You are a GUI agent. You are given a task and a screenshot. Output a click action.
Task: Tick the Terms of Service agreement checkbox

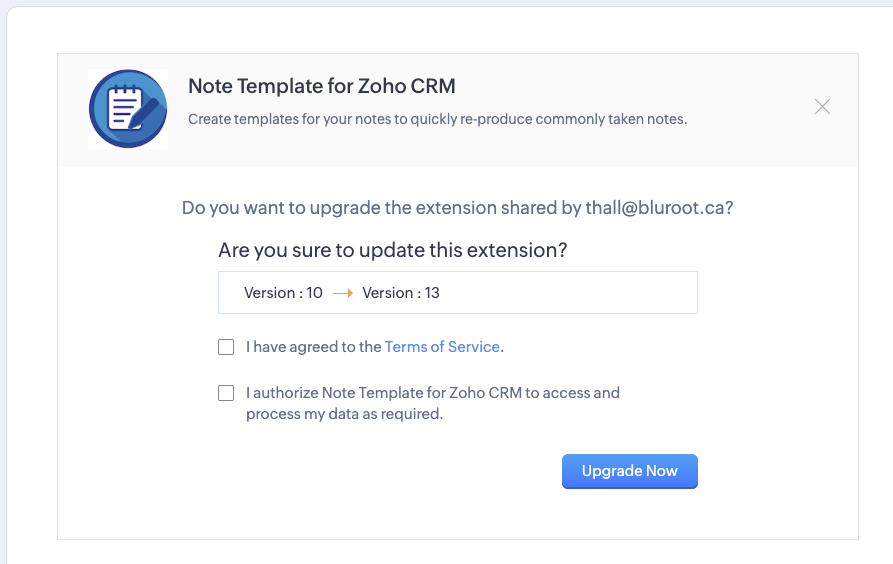(226, 347)
